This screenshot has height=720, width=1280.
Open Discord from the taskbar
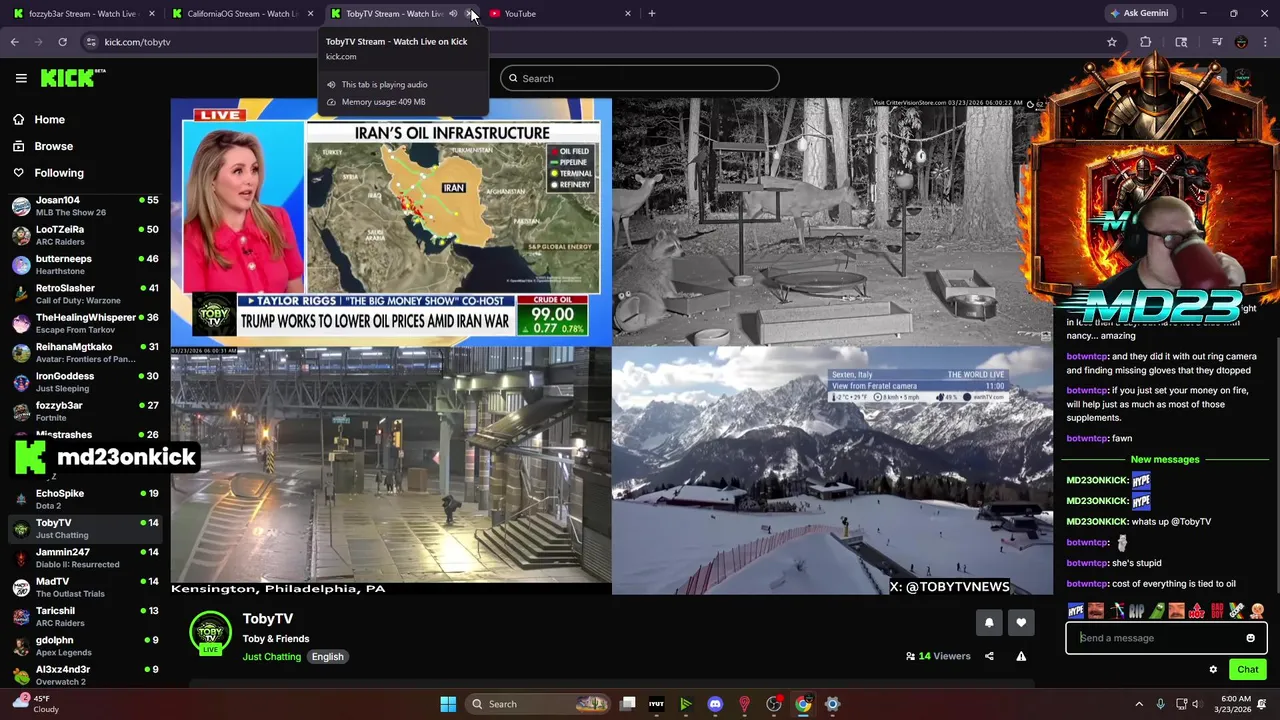[x=715, y=704]
